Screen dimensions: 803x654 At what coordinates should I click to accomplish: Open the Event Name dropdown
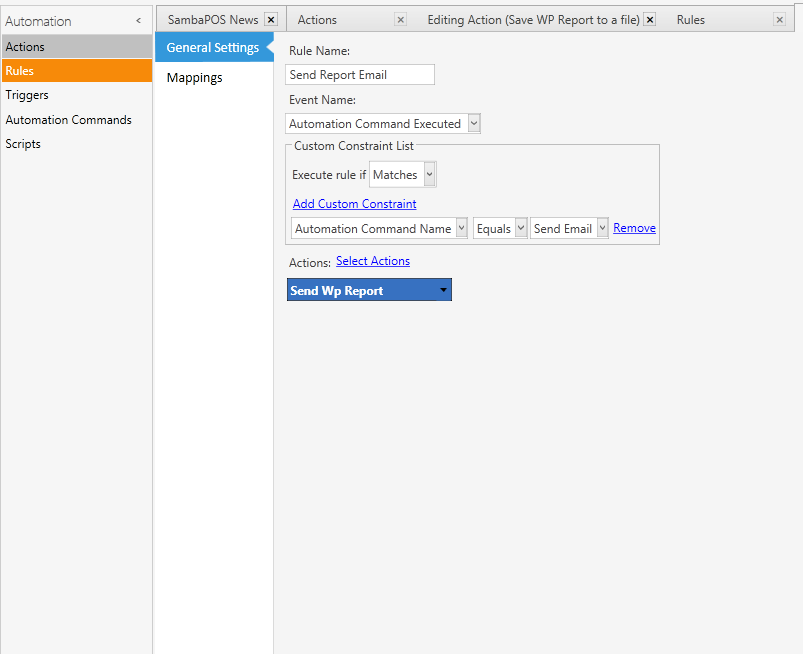474,124
